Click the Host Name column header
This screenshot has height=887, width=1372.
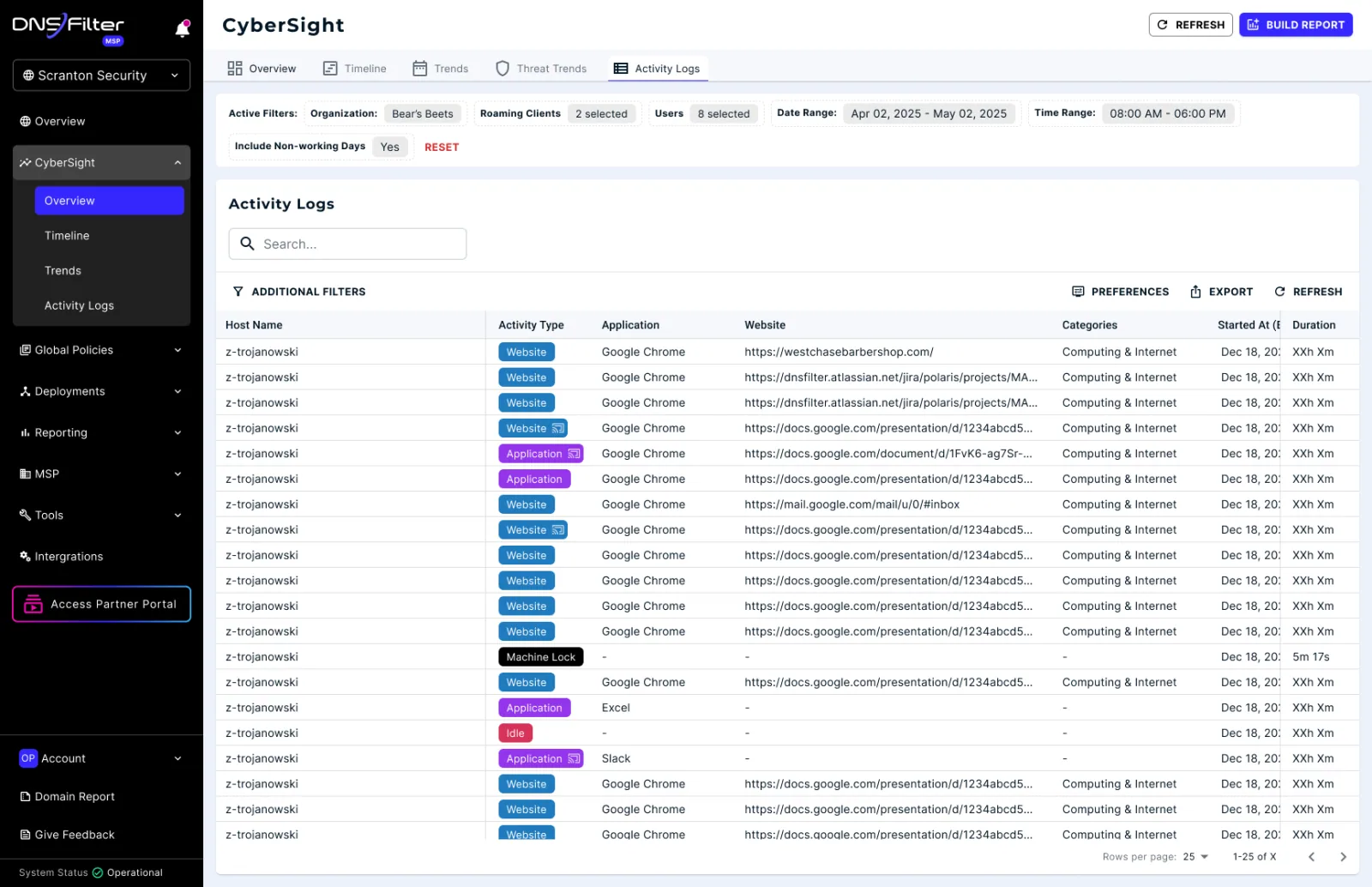(x=254, y=325)
